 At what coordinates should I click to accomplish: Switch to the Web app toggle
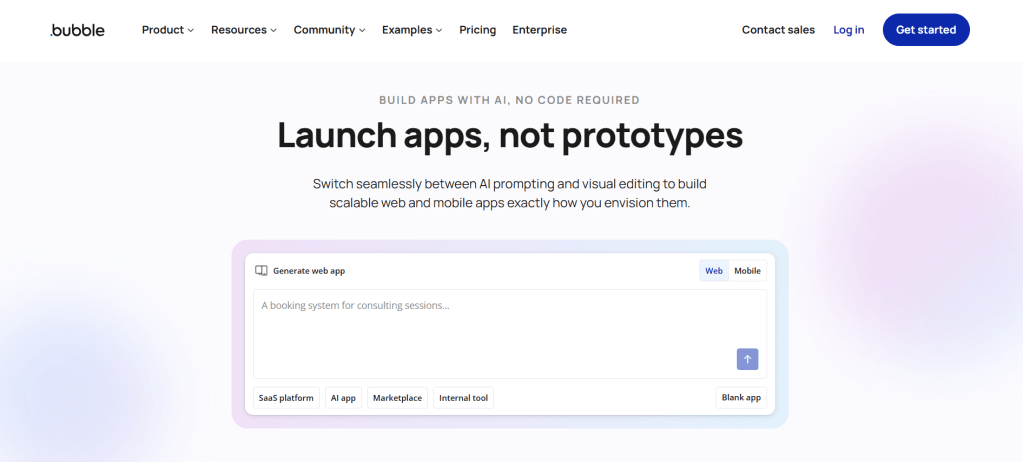[714, 271]
